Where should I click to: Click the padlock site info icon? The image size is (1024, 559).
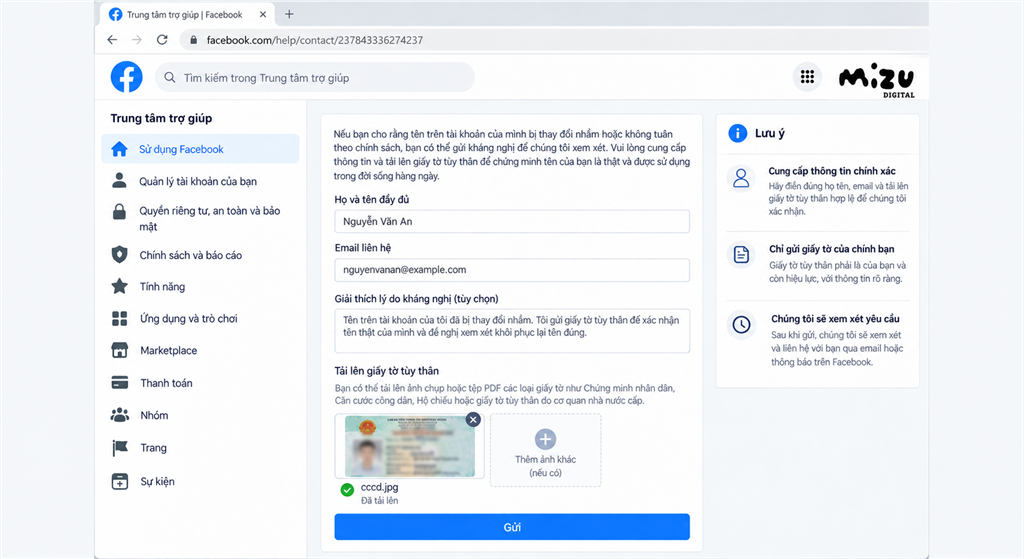[x=193, y=40]
